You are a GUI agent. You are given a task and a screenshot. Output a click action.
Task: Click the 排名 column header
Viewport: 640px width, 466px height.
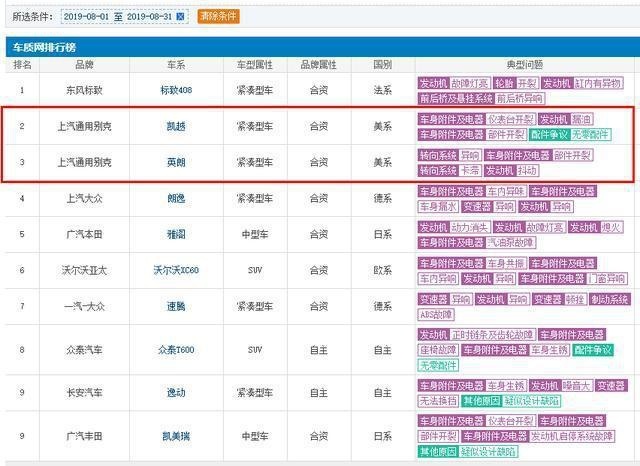click(x=22, y=64)
